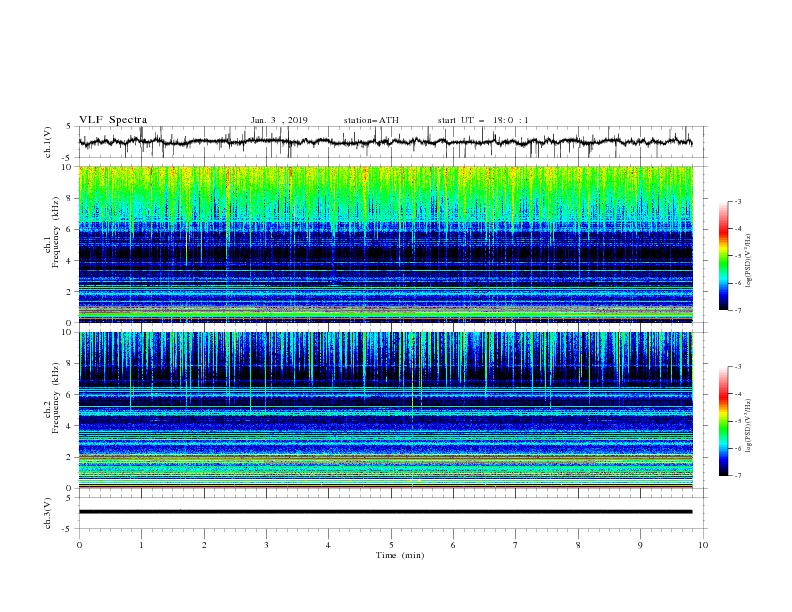Click the "station=ATH" header label
Viewport: 792px width, 612px height.
371,120
